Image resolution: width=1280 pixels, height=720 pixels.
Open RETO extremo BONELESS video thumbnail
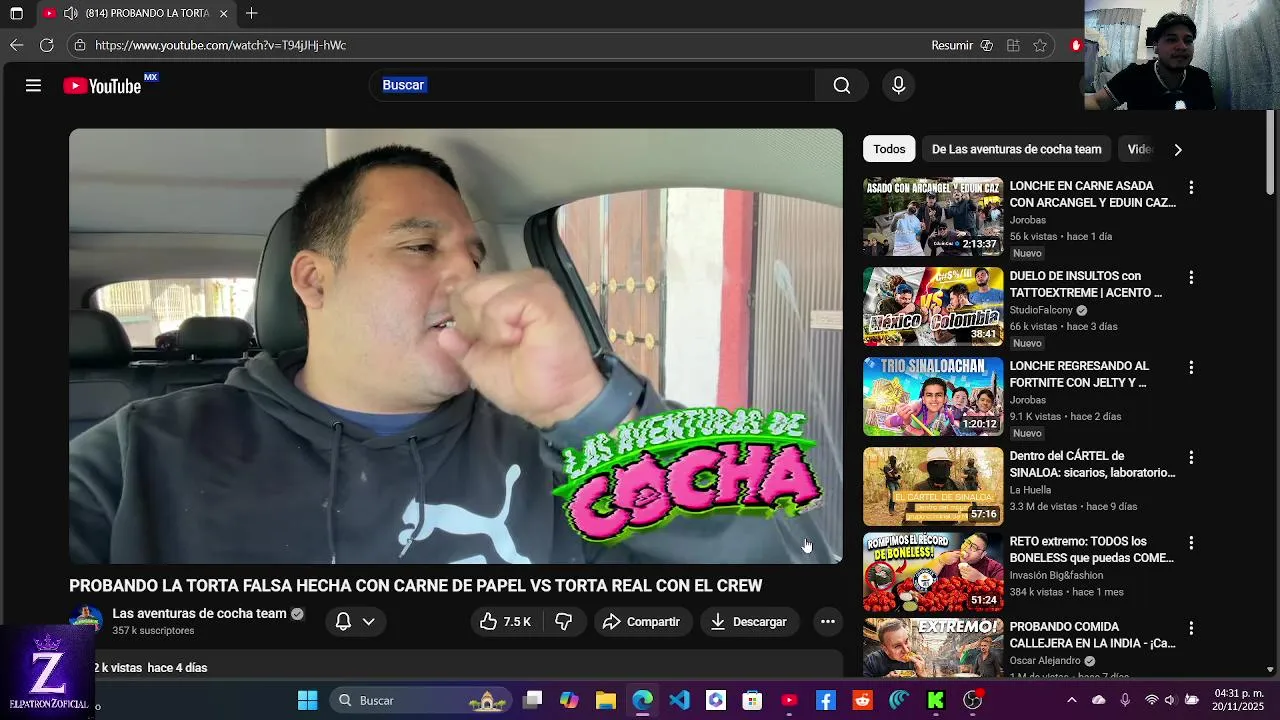pos(933,572)
